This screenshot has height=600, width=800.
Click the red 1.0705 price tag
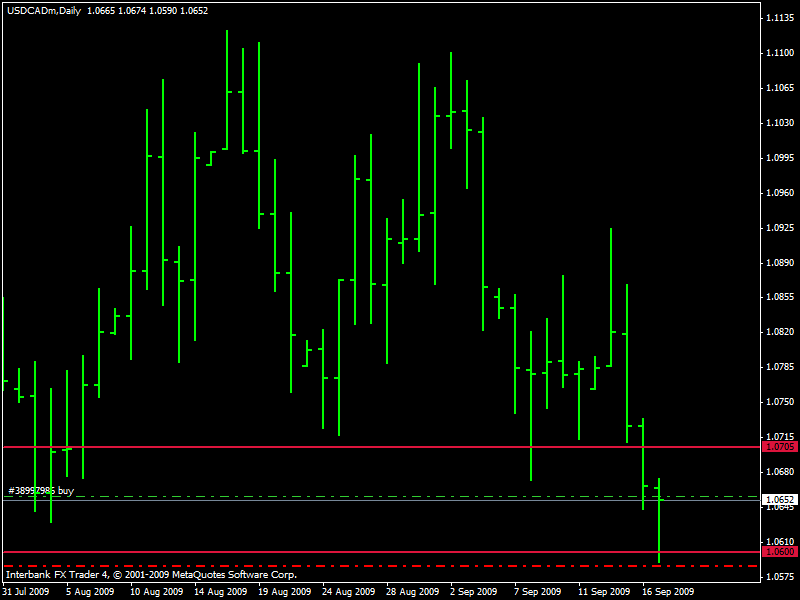coord(778,447)
